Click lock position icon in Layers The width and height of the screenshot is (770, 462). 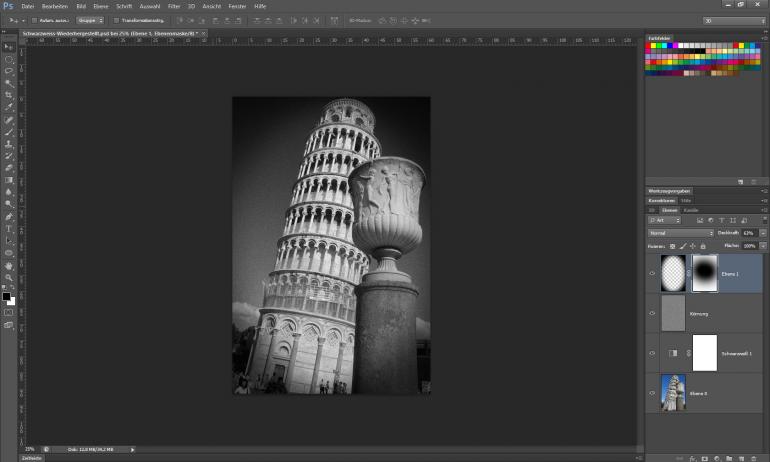[x=693, y=246]
